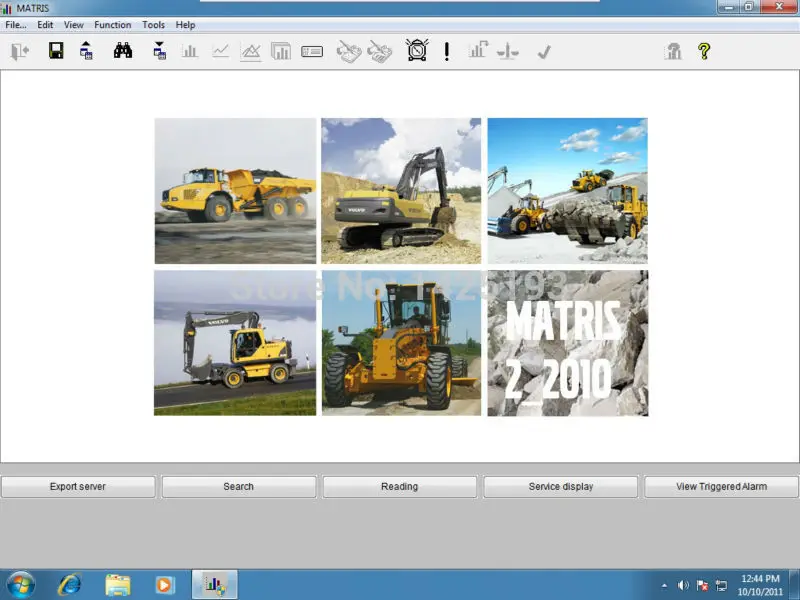Open Internet Explorer from the taskbar
Viewport: 800px width, 600px height.
click(70, 584)
